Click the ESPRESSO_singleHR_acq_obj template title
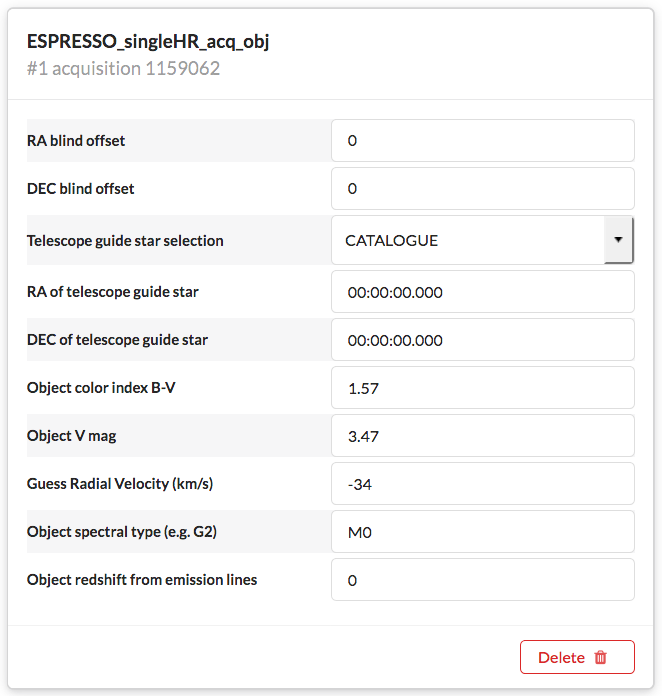 tap(148, 41)
